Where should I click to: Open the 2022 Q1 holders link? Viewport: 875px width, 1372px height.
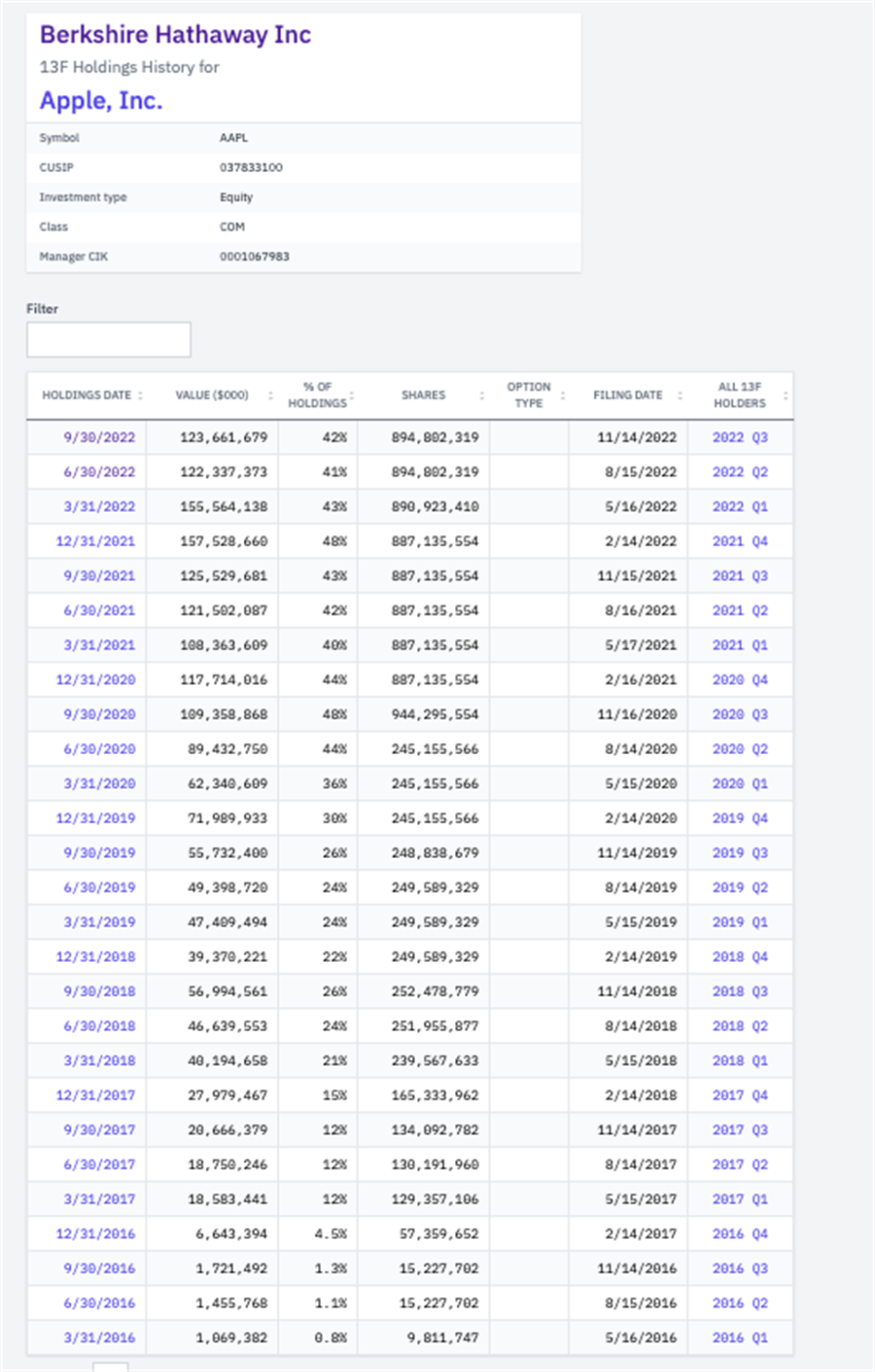click(740, 506)
